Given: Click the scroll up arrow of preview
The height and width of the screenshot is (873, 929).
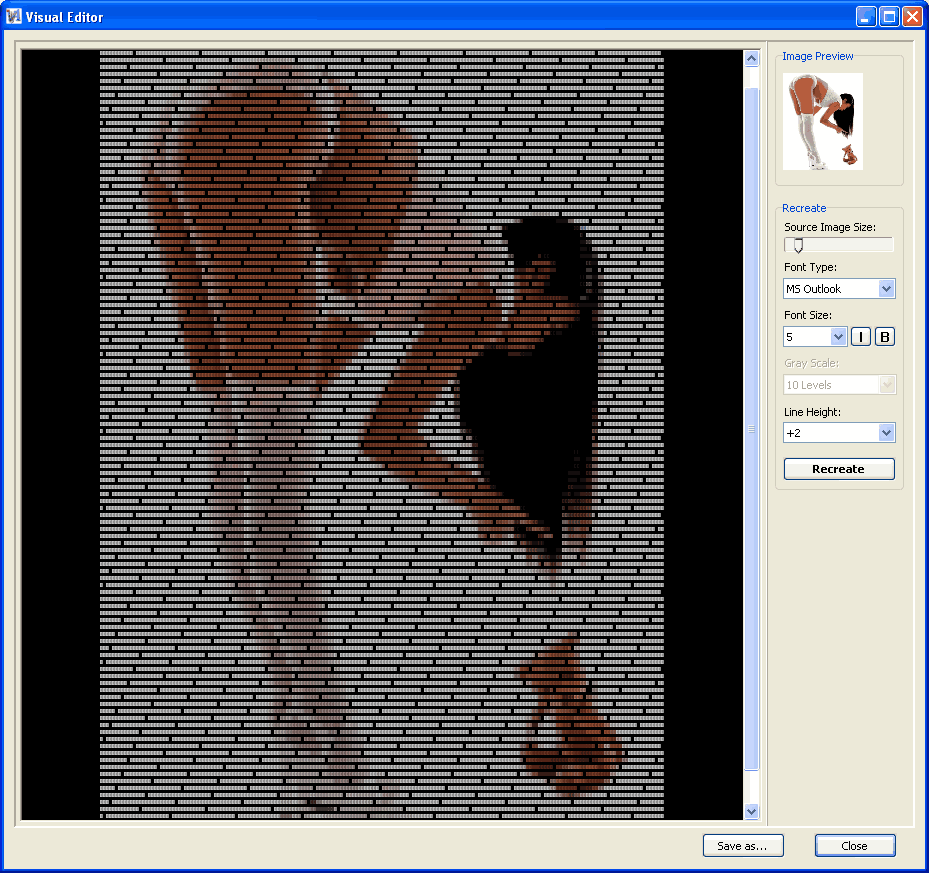Looking at the screenshot, I should coord(751,58).
